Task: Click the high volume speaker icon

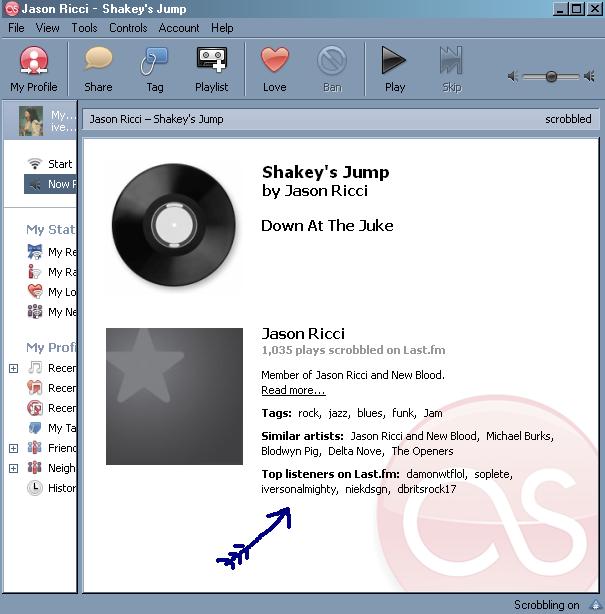Action: tap(589, 76)
